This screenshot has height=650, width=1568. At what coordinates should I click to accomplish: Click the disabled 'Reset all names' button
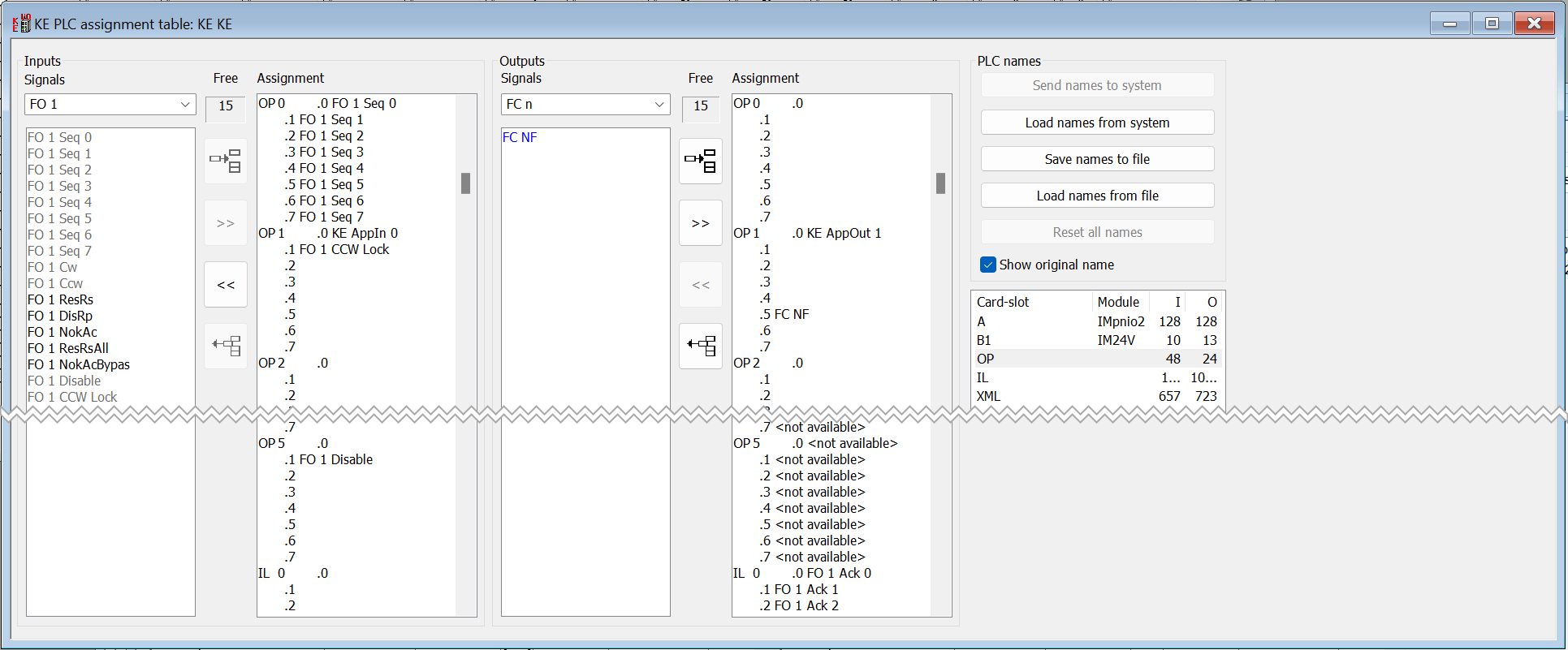click(x=1098, y=232)
